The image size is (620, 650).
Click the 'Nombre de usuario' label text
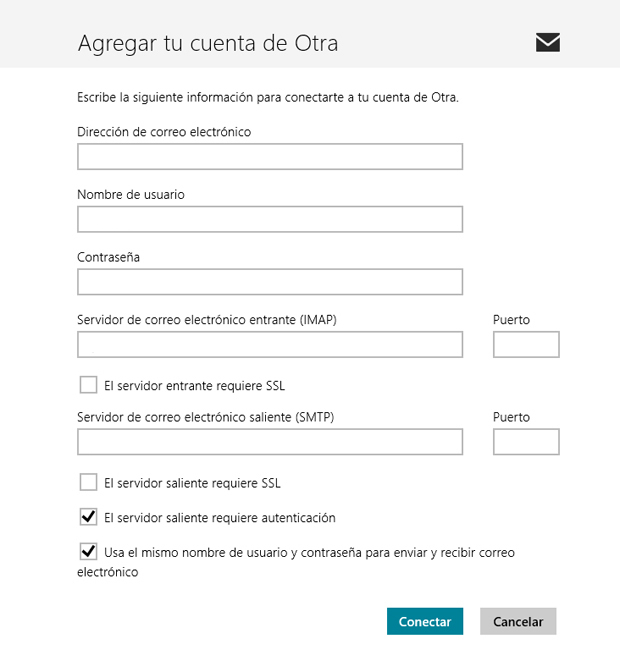[x=131, y=194]
